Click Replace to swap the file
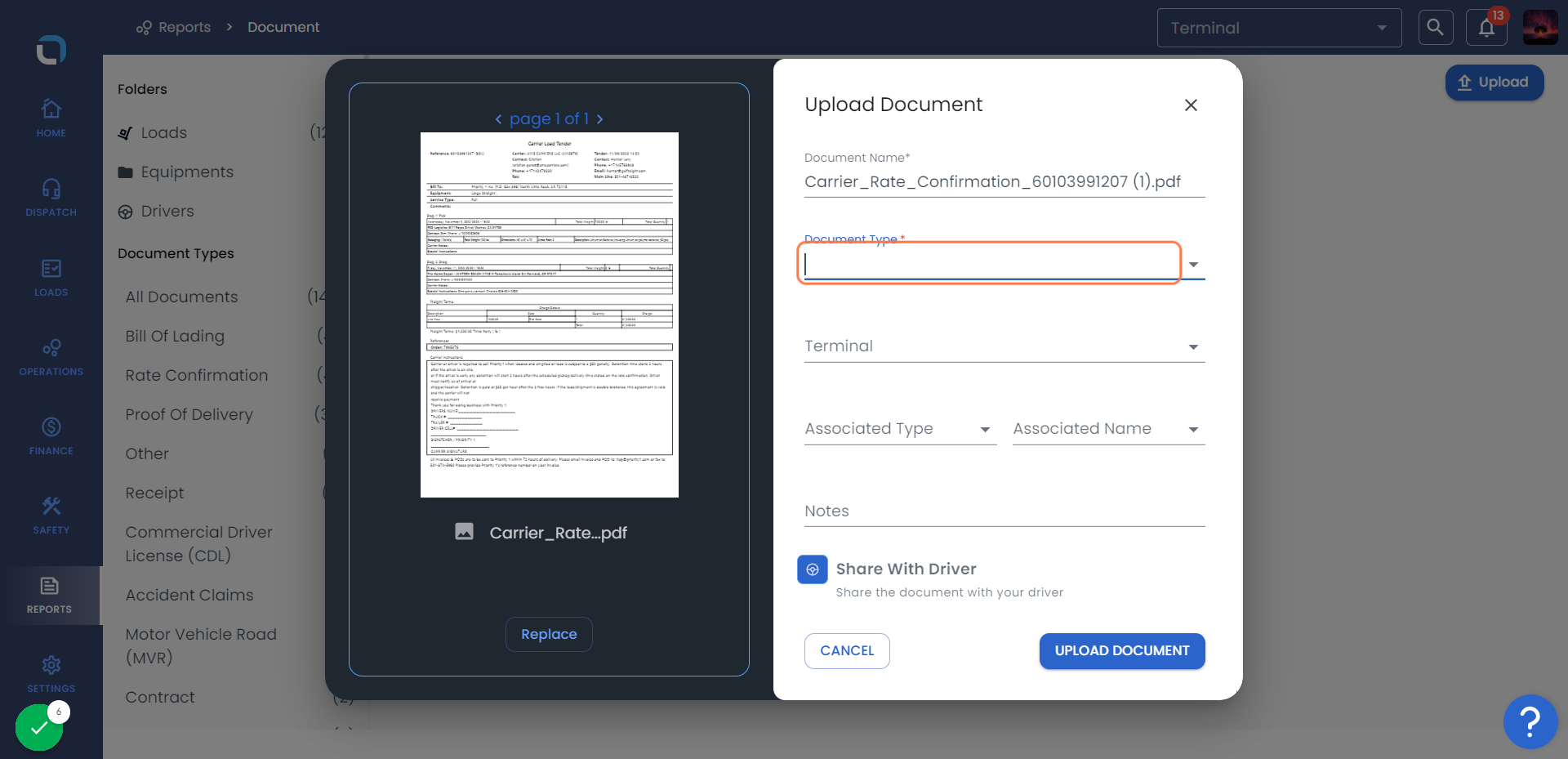The width and height of the screenshot is (1568, 759). click(x=549, y=635)
